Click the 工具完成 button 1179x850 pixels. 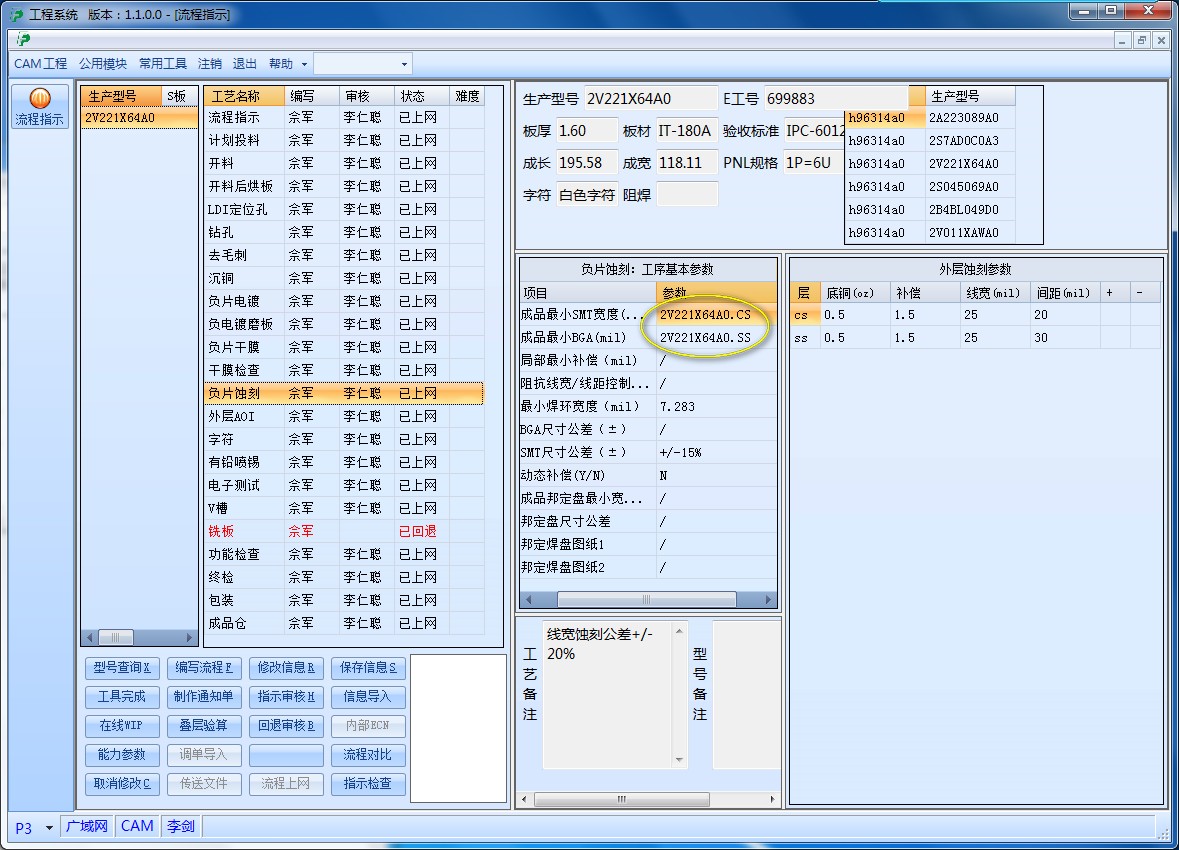click(122, 697)
